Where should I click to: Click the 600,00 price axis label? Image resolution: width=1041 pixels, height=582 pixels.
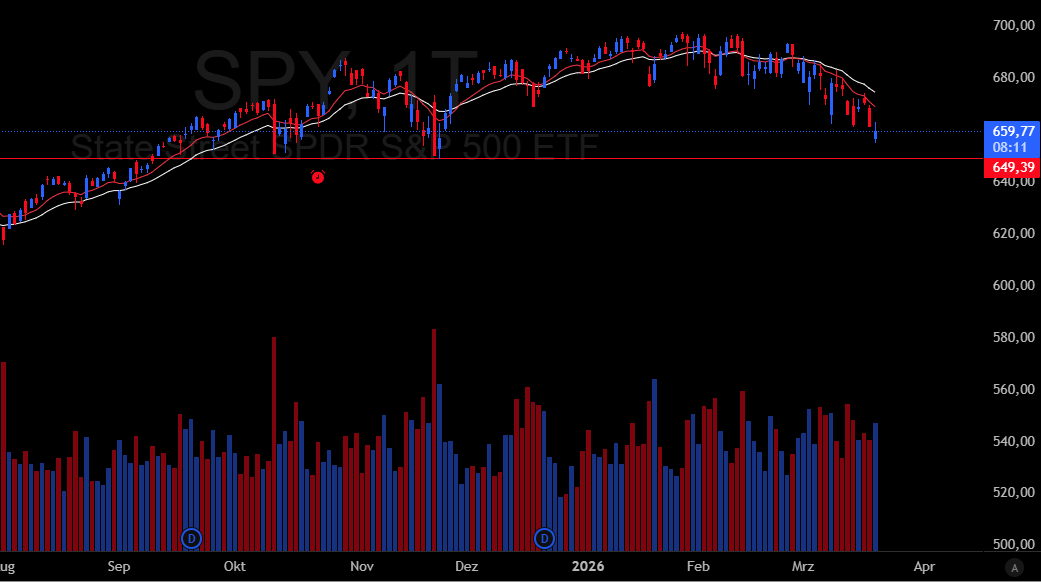pos(1013,285)
